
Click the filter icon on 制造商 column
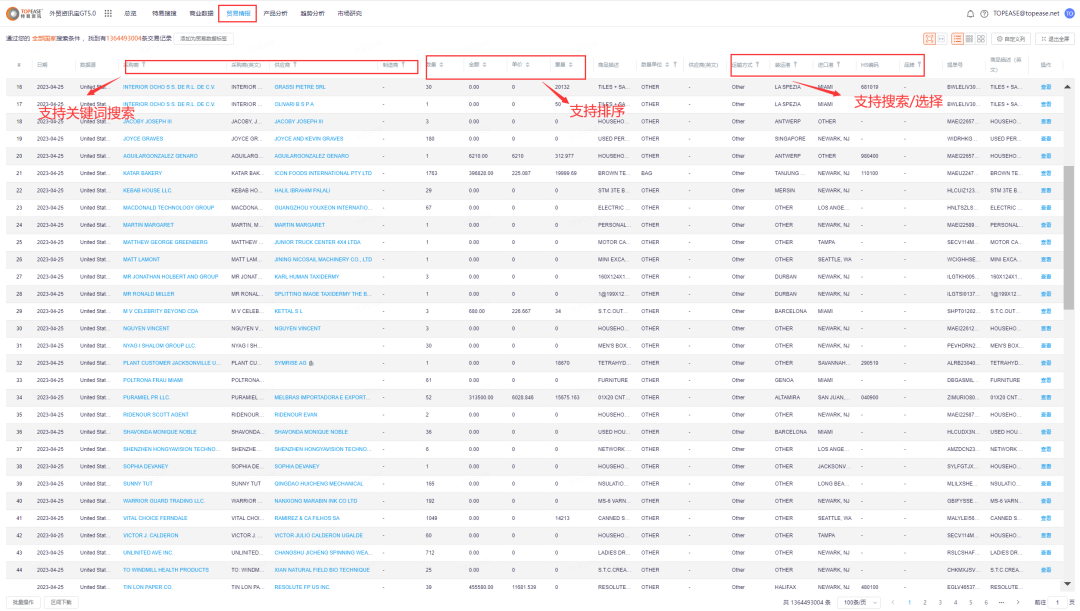[x=403, y=65]
